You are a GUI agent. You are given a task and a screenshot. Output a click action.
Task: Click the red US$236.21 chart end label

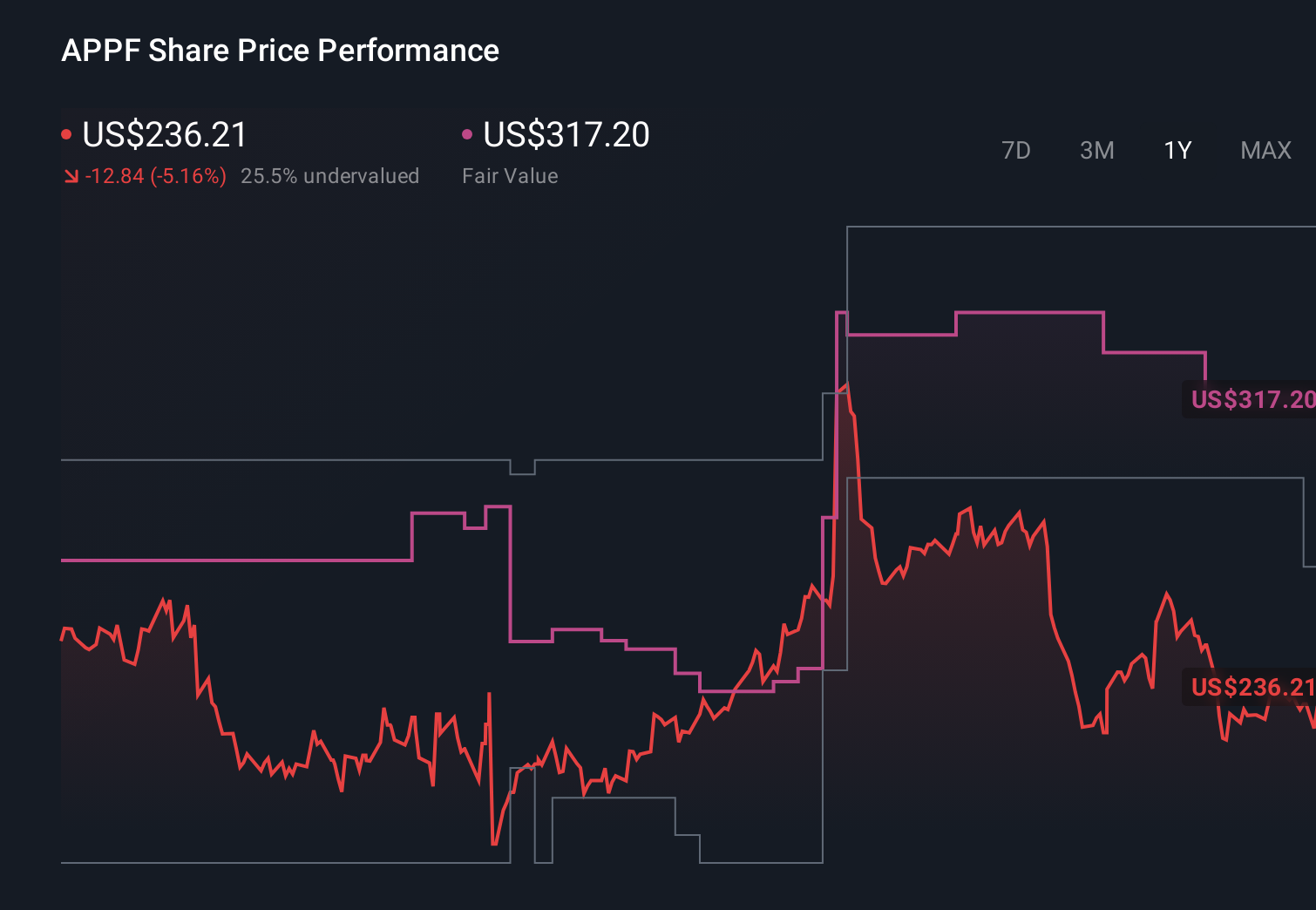pos(1251,687)
